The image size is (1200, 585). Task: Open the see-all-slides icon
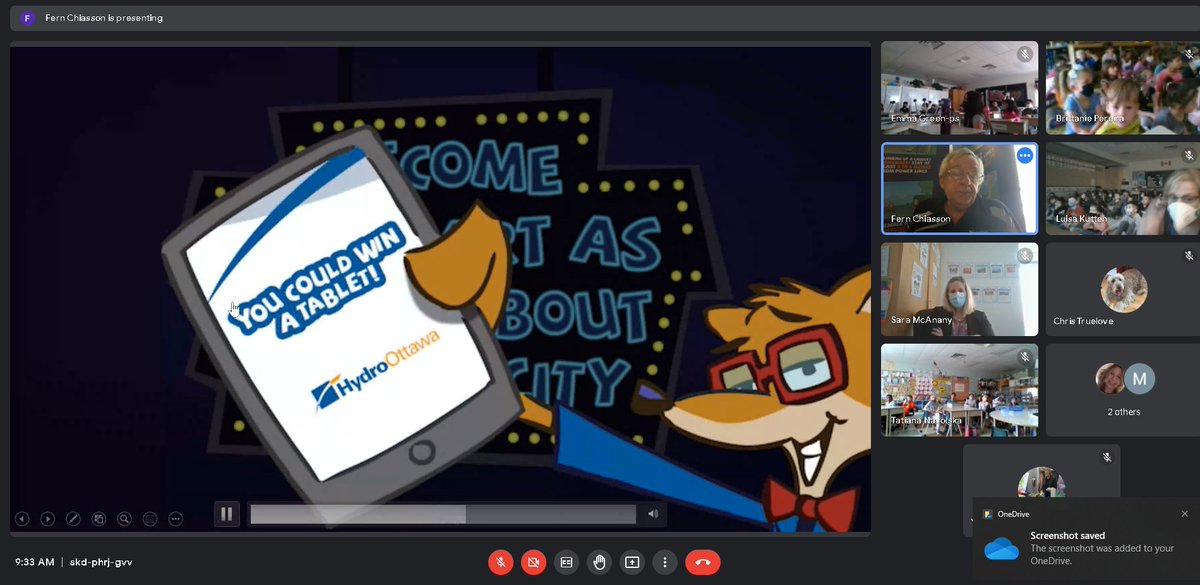click(99, 519)
